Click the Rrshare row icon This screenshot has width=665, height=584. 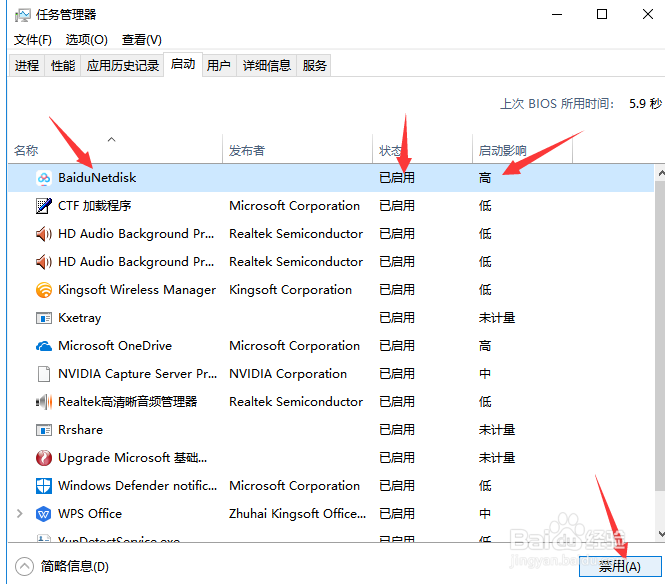(44, 430)
